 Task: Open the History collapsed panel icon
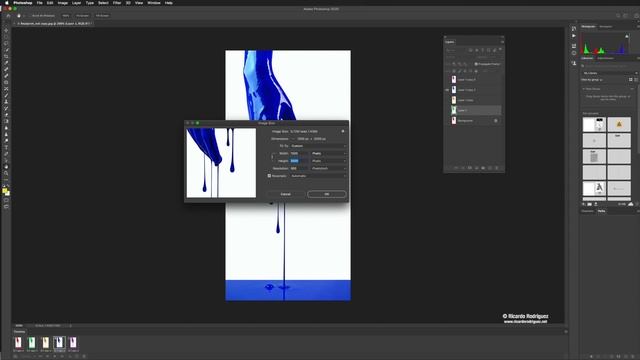click(x=574, y=29)
